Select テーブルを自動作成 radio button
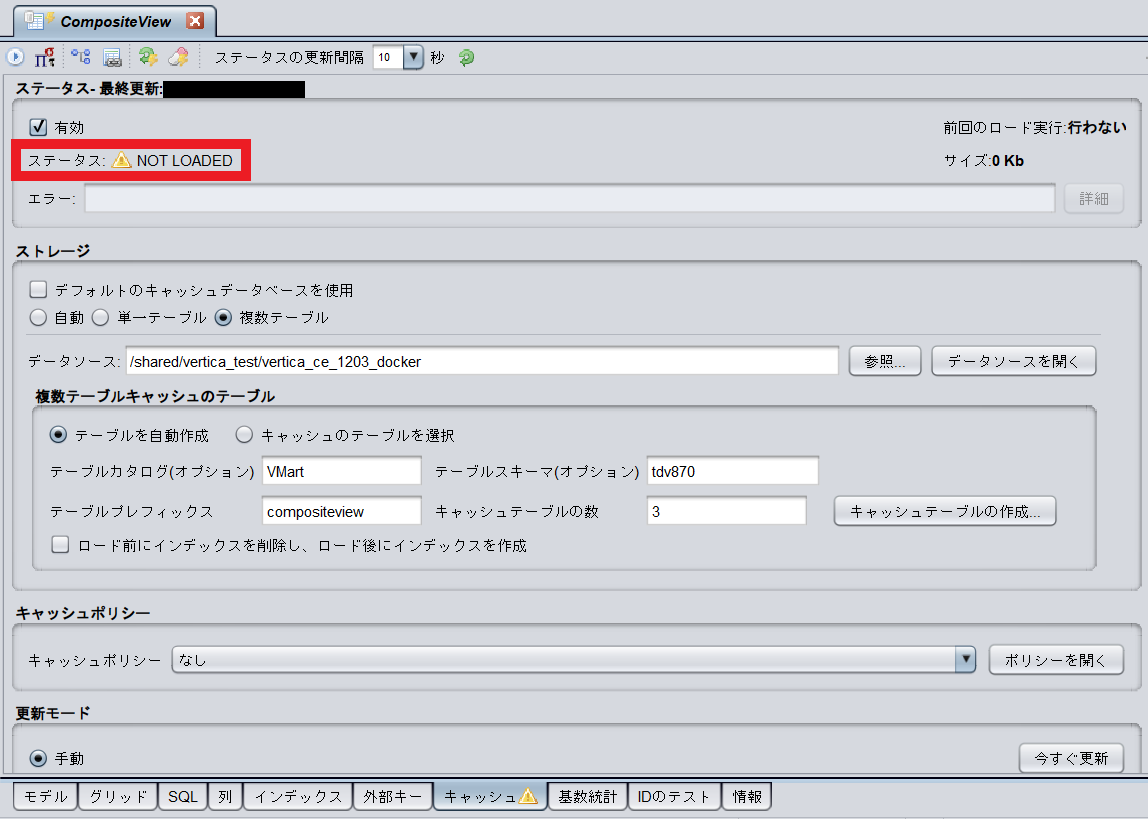Viewport: 1148px width, 819px height. pos(58,435)
